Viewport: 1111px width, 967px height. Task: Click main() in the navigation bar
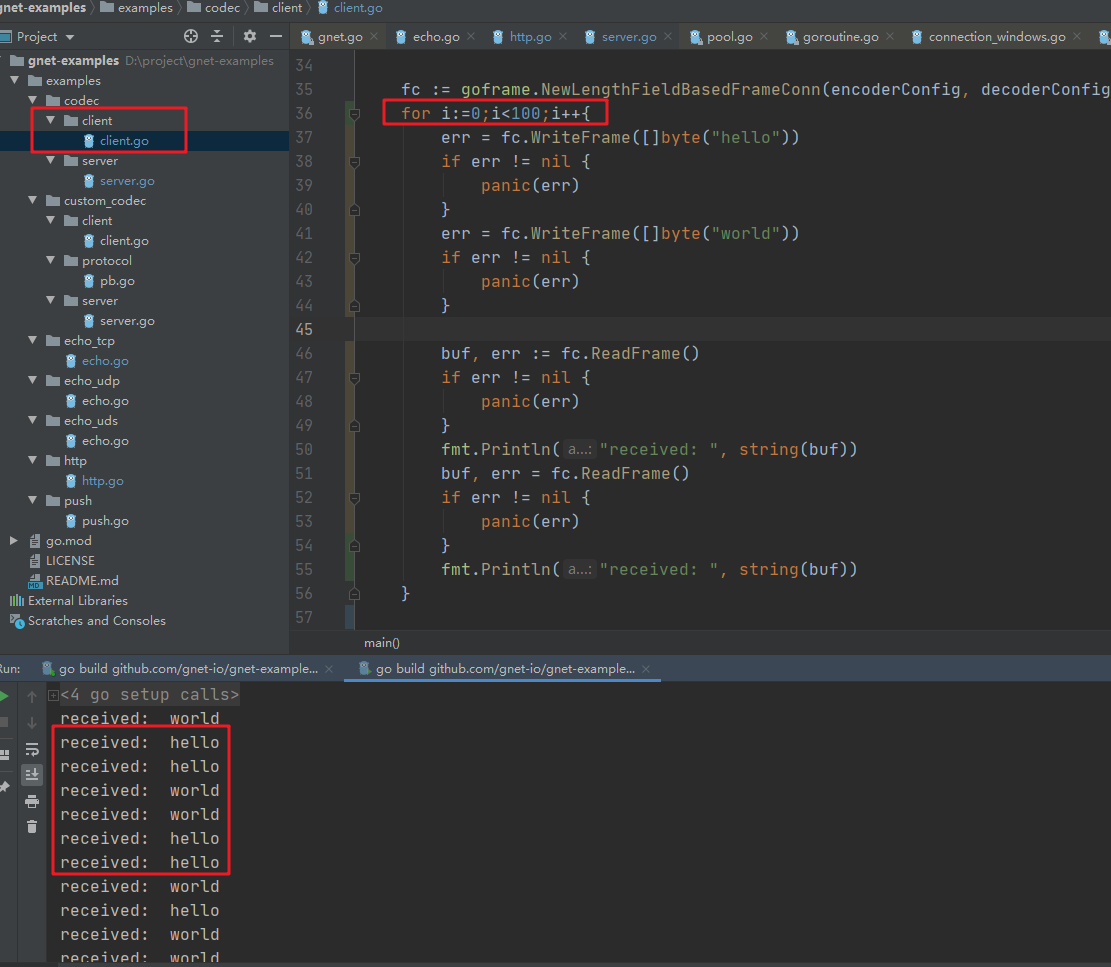[381, 642]
